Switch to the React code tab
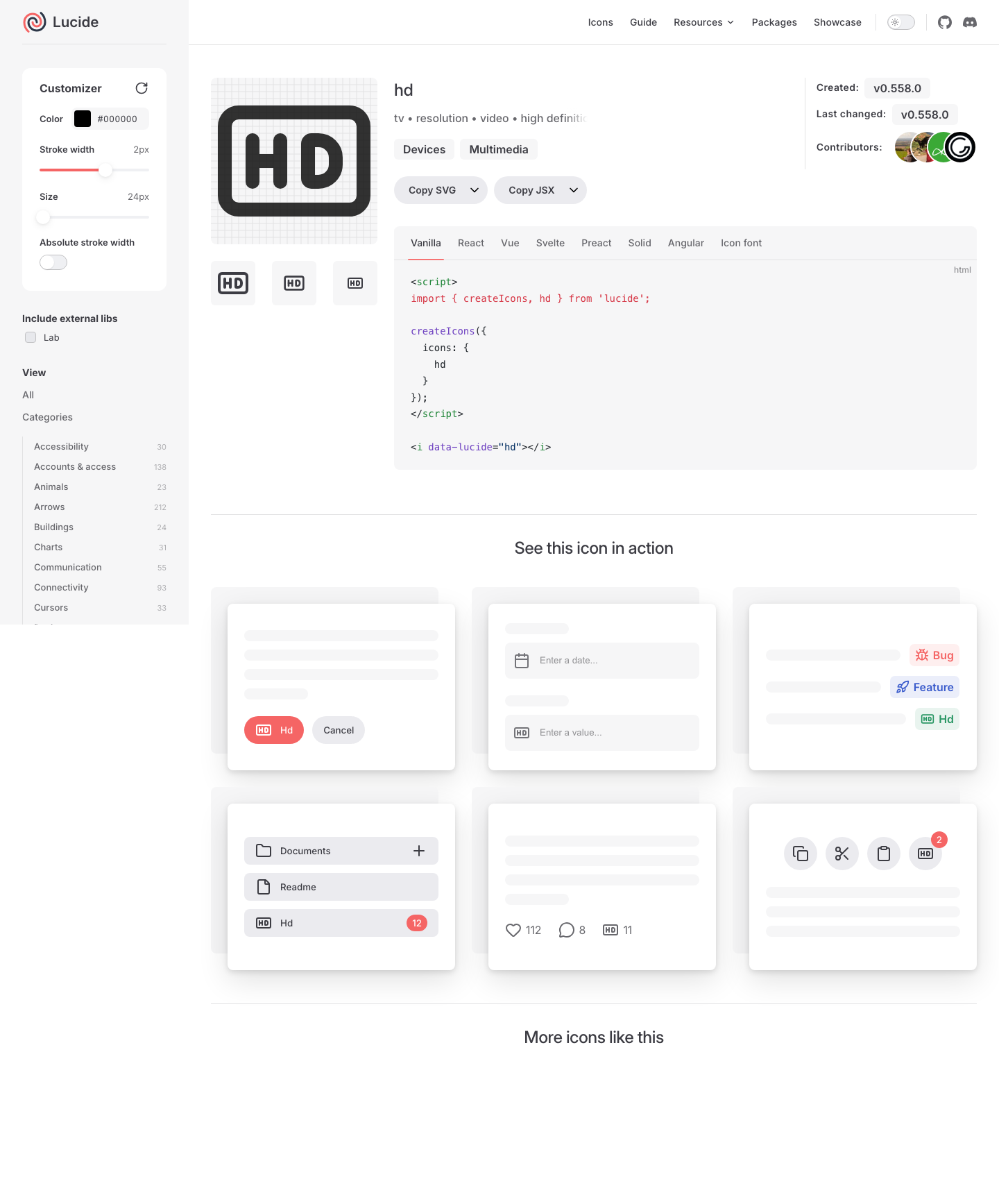999x1204 pixels. 471,243
